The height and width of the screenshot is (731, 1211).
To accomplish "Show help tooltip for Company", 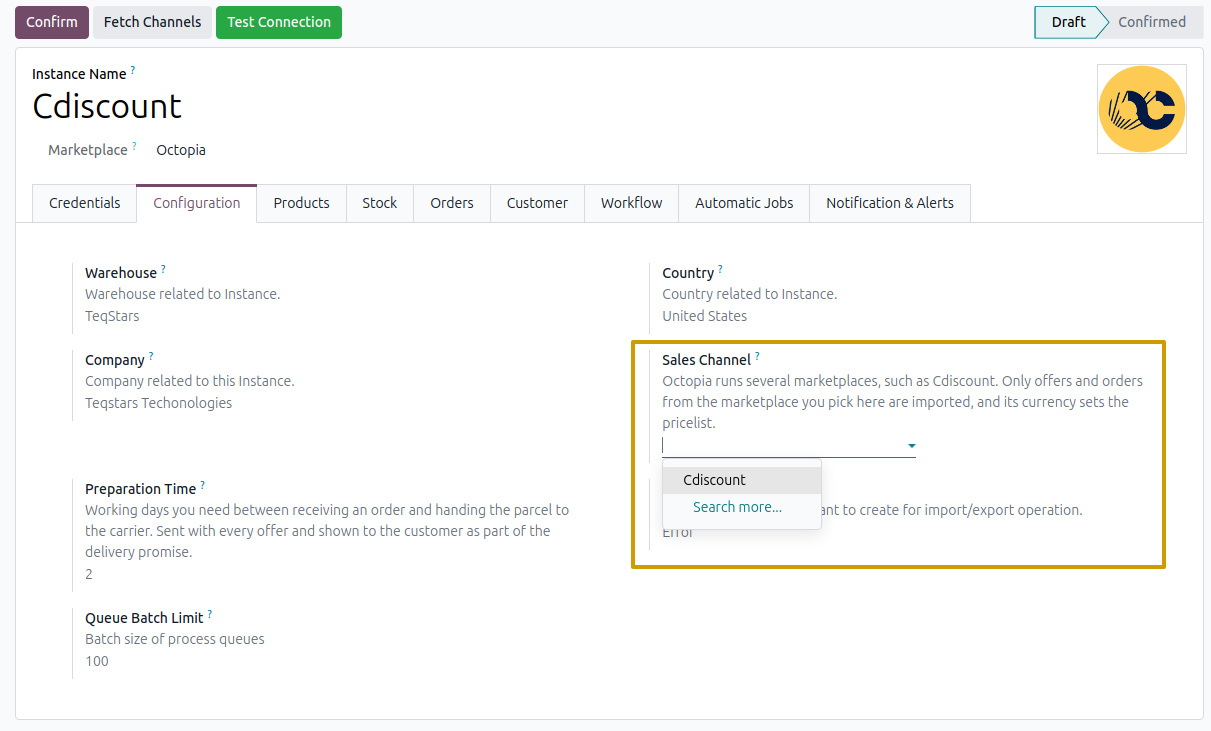I will (x=151, y=356).
